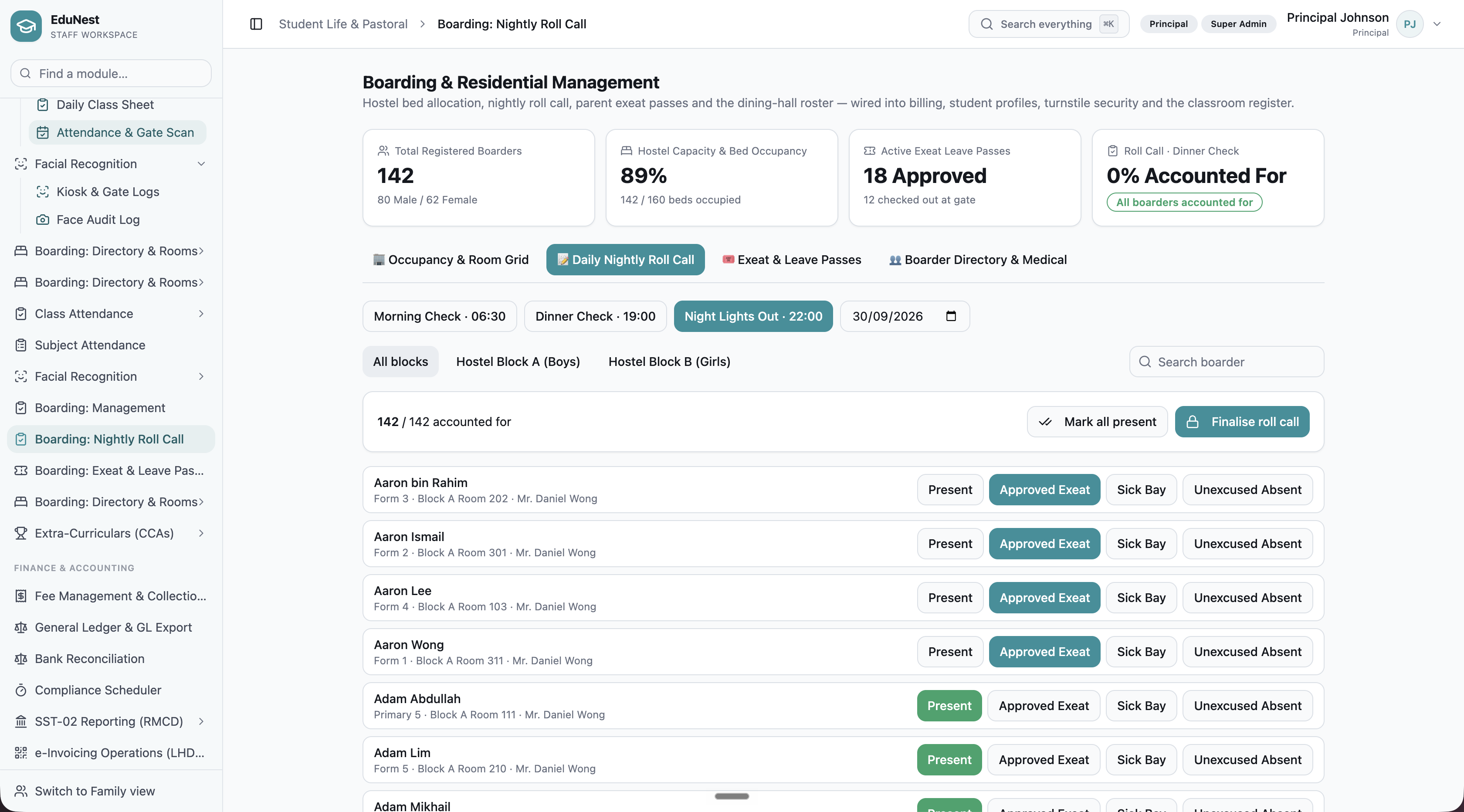Collapse the Facial Recognition section above Kiosk logs
The height and width of the screenshot is (812, 1464).
point(201,164)
